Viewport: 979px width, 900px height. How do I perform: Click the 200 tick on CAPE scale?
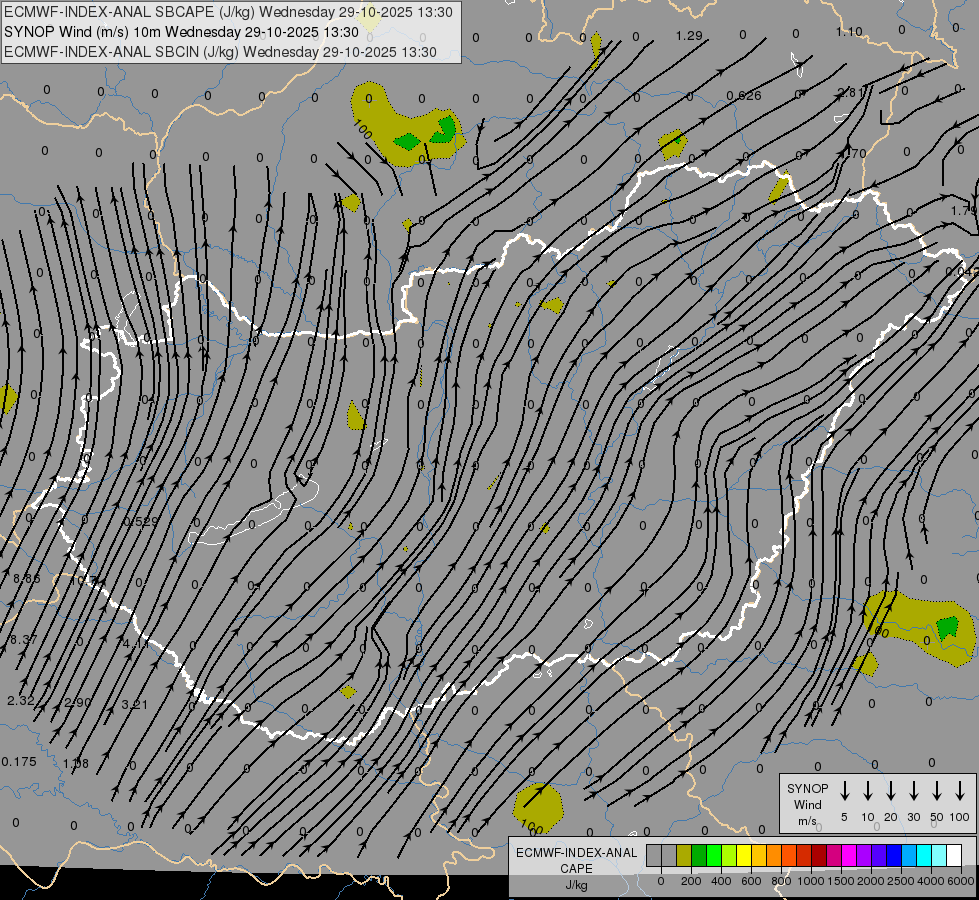coord(691,881)
